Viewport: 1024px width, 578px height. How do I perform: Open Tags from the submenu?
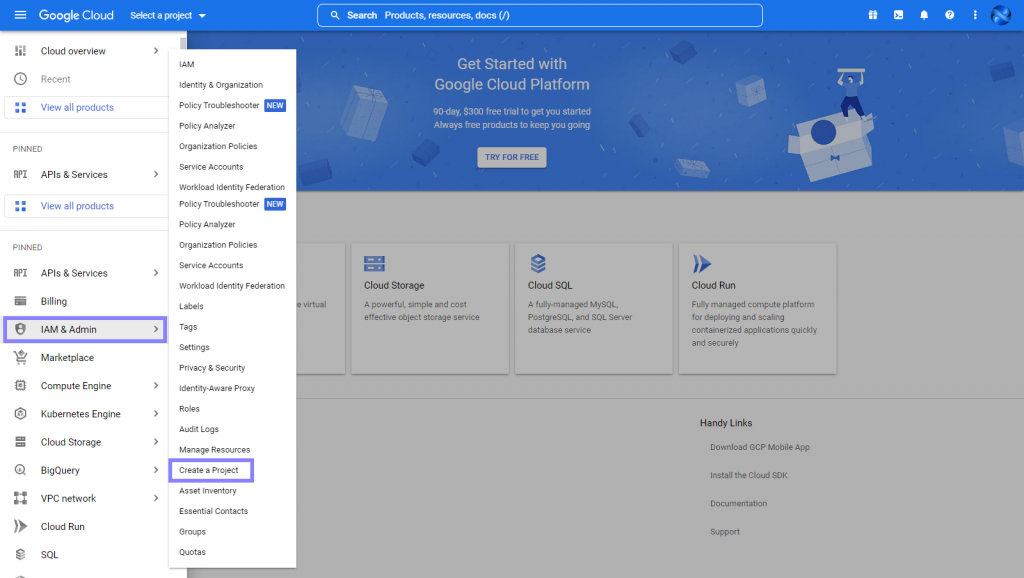(188, 327)
